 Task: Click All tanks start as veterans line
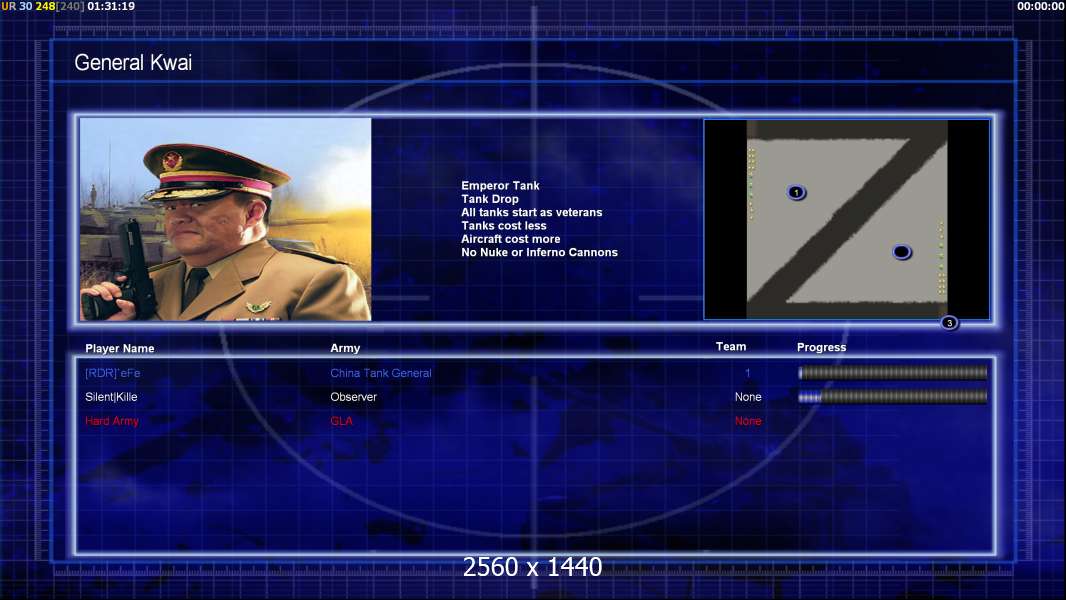click(x=532, y=212)
